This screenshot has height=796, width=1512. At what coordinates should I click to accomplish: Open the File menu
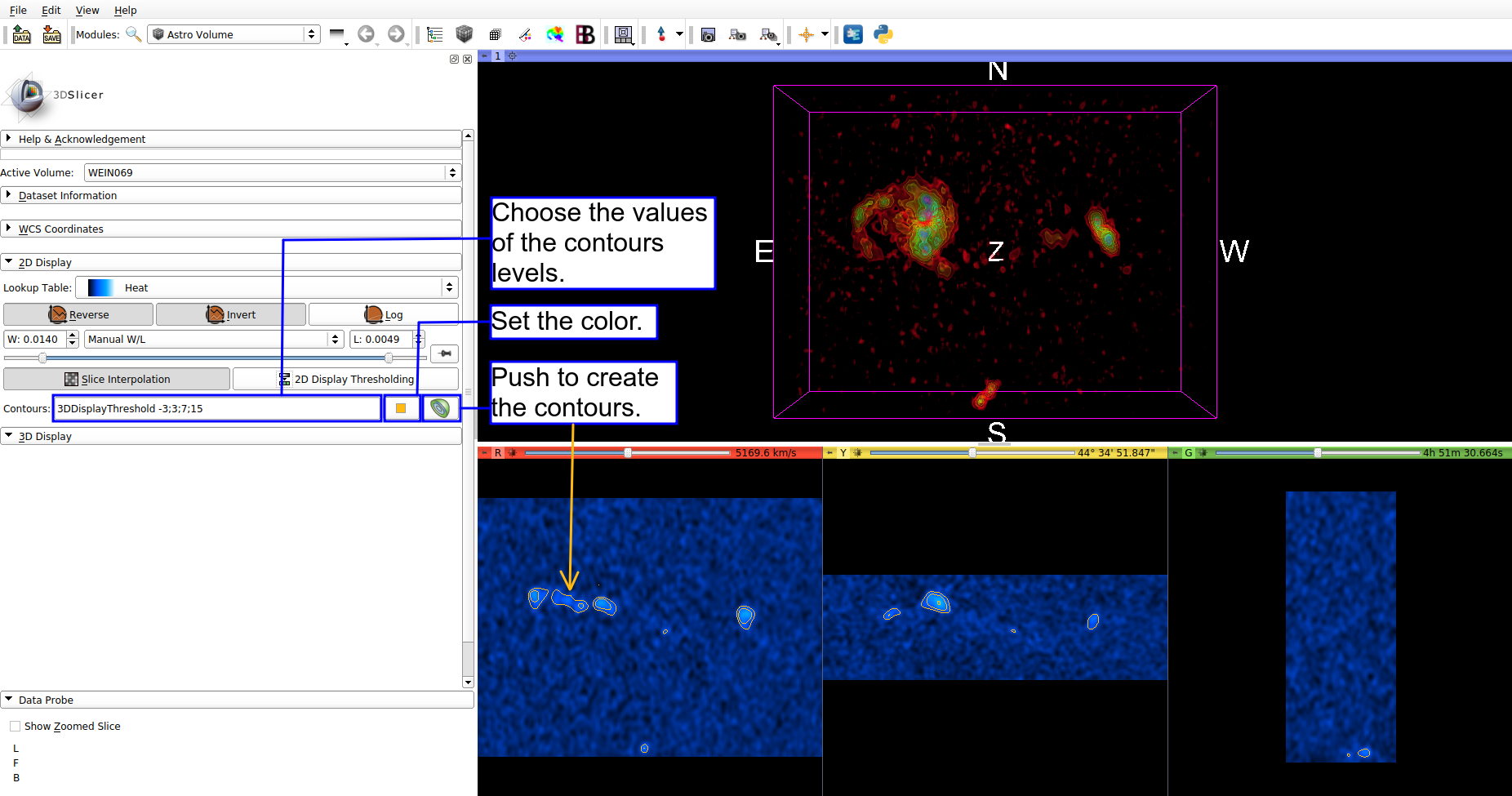point(18,10)
